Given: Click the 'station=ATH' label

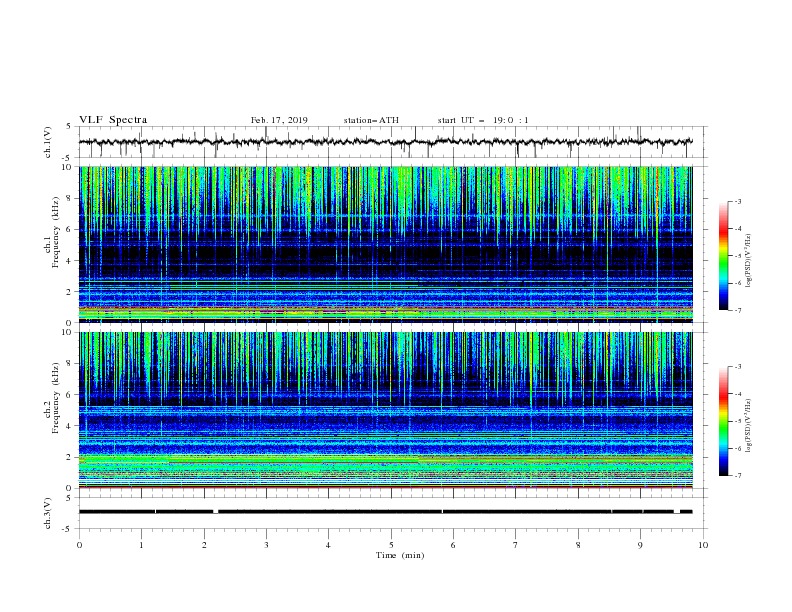Looking at the screenshot, I should (371, 120).
